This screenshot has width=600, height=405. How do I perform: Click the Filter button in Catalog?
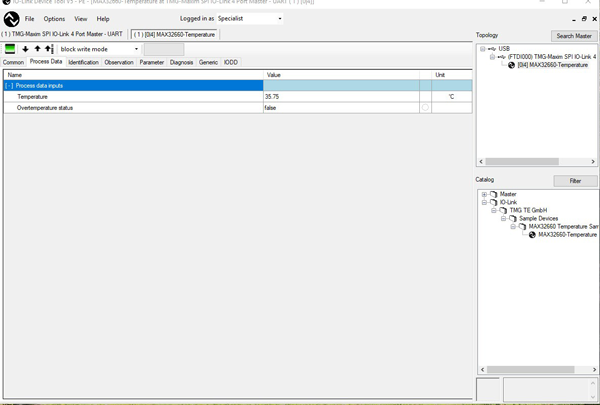[575, 181]
